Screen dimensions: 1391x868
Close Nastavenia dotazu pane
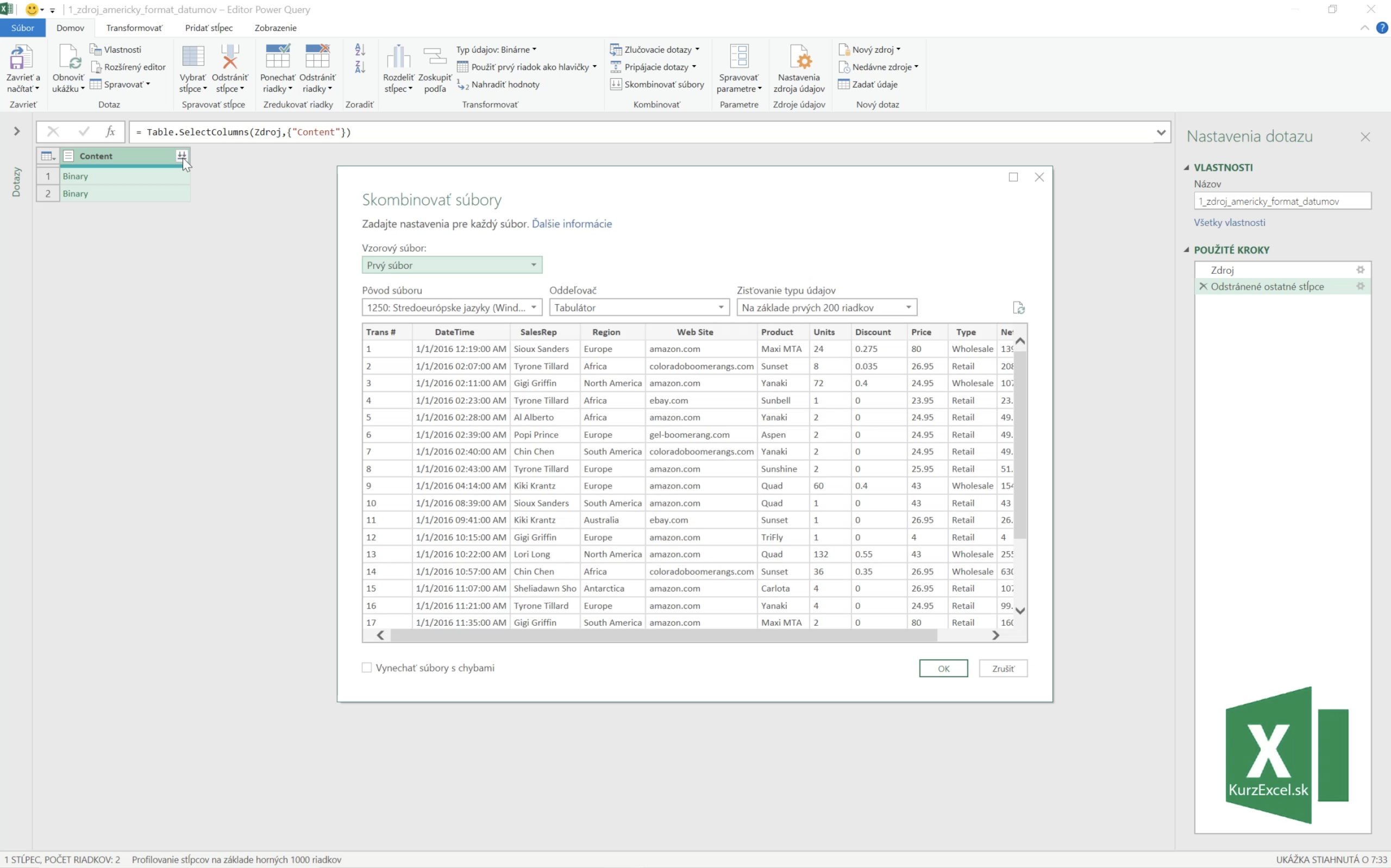pyautogui.click(x=1365, y=137)
